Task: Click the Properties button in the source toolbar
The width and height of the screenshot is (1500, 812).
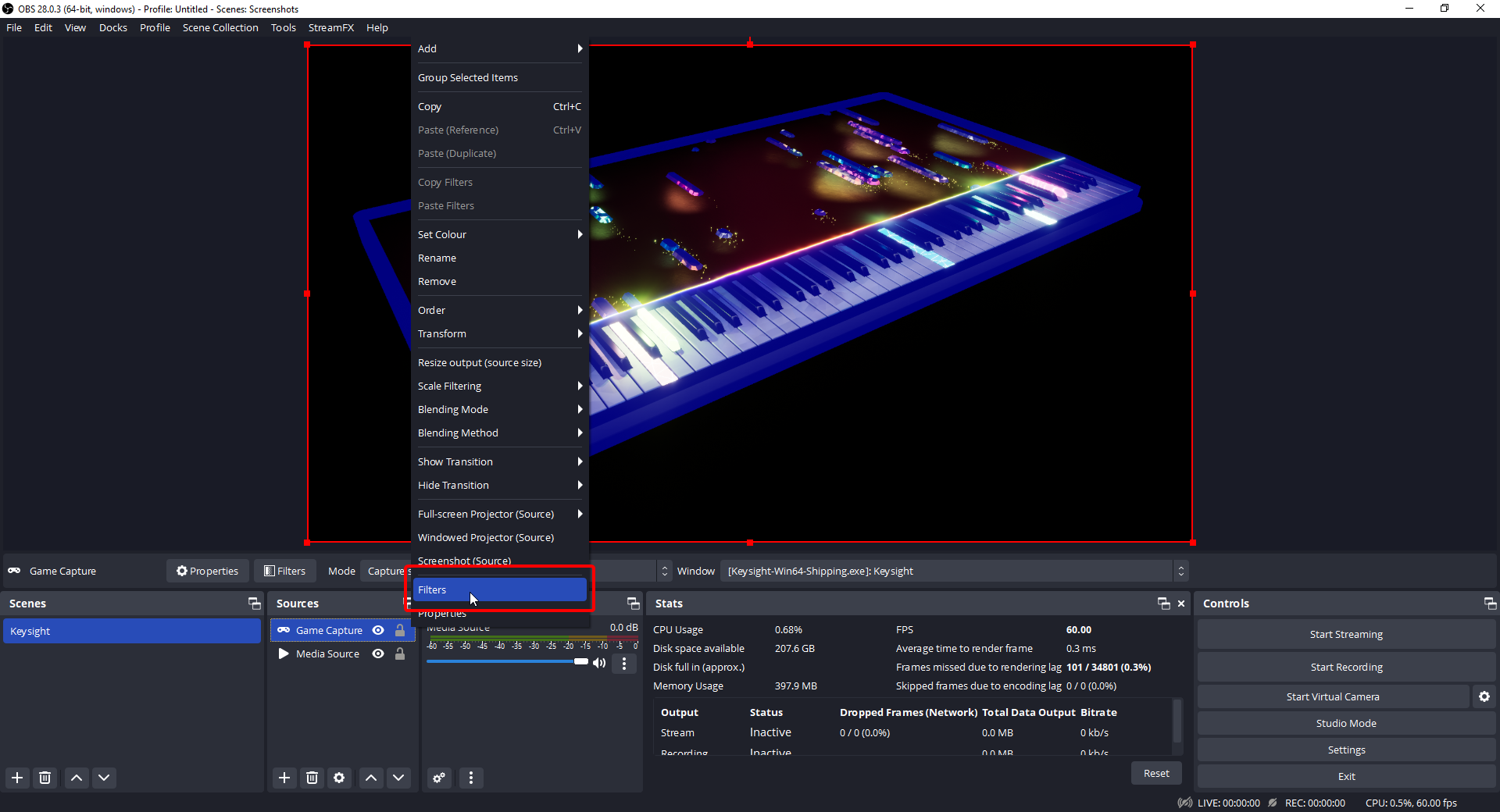Action: point(207,571)
